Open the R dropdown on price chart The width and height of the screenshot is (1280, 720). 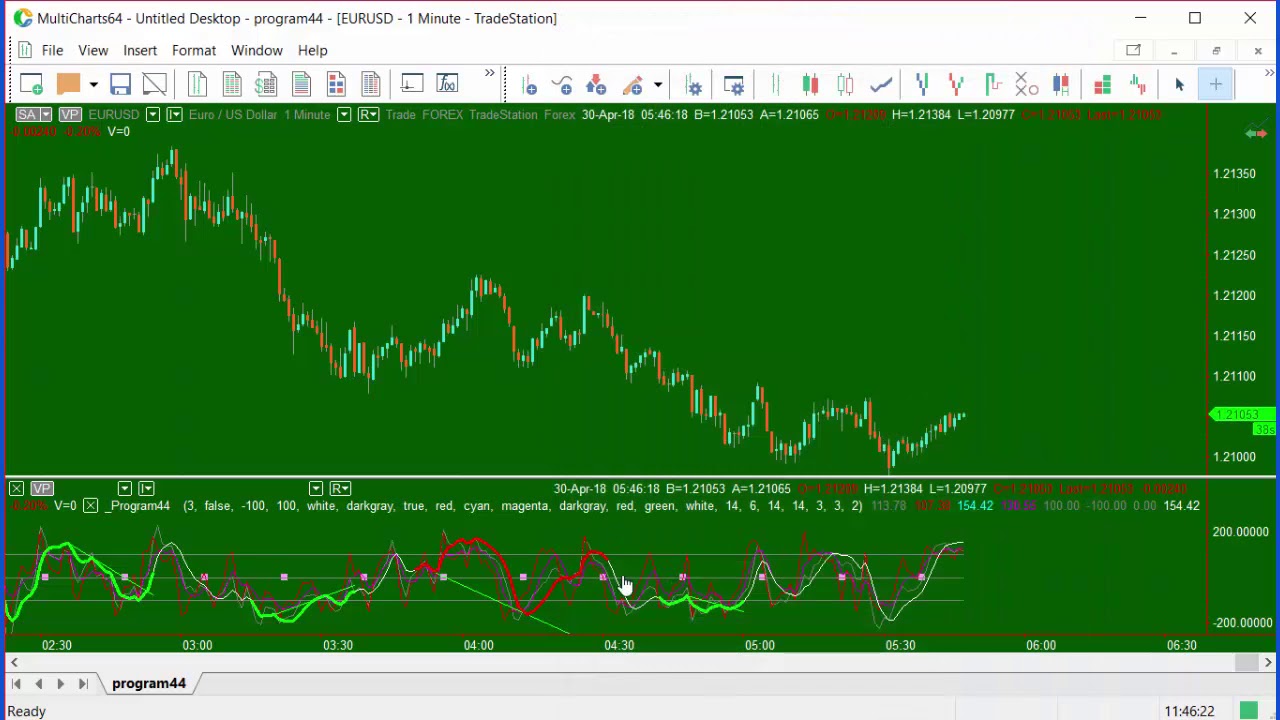(x=368, y=115)
